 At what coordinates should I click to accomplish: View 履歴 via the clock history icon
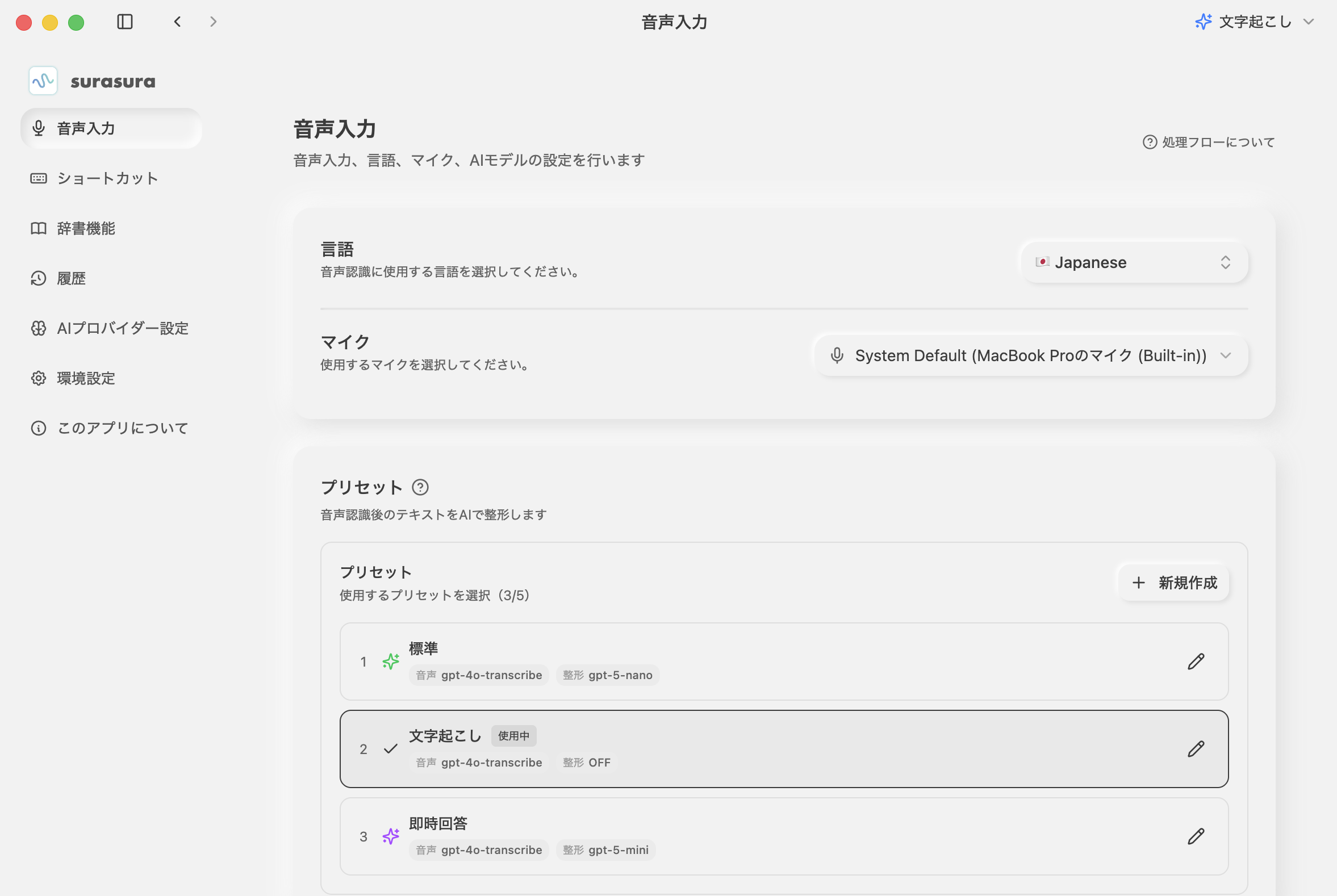(x=38, y=278)
